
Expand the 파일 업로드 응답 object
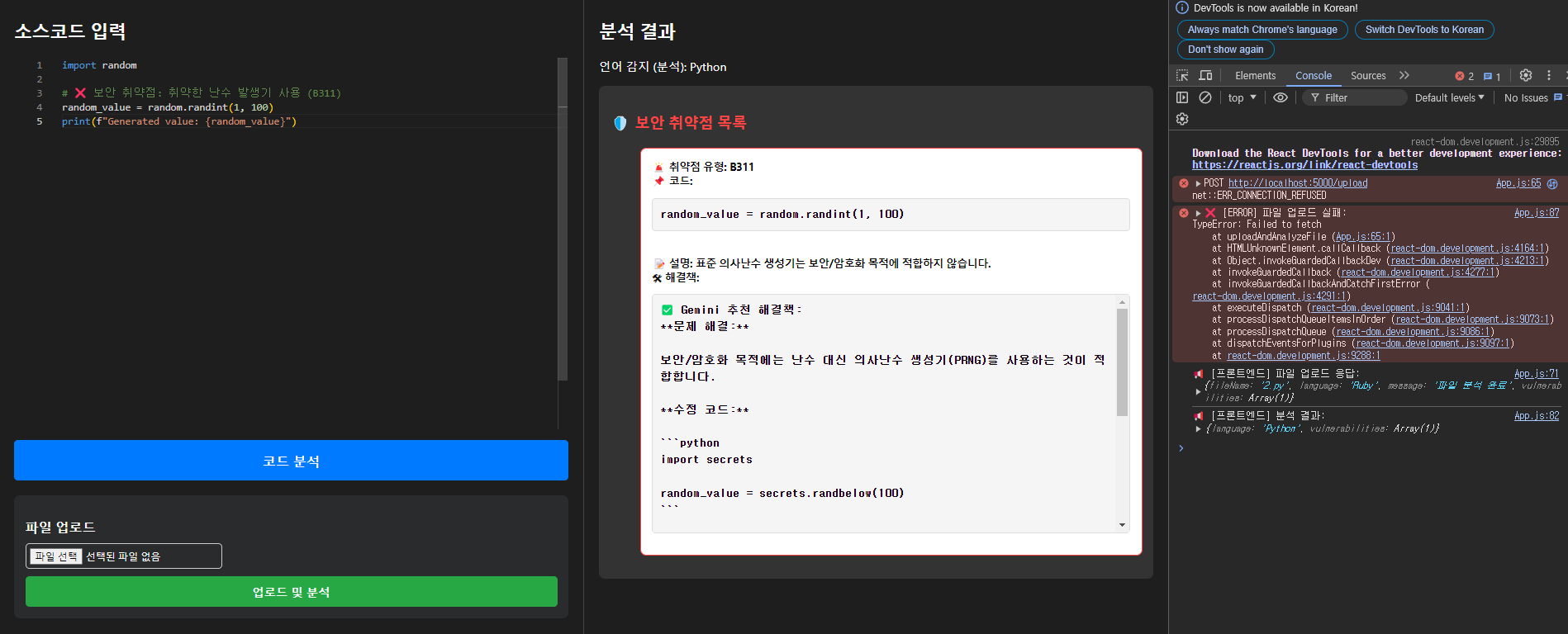[1198, 391]
